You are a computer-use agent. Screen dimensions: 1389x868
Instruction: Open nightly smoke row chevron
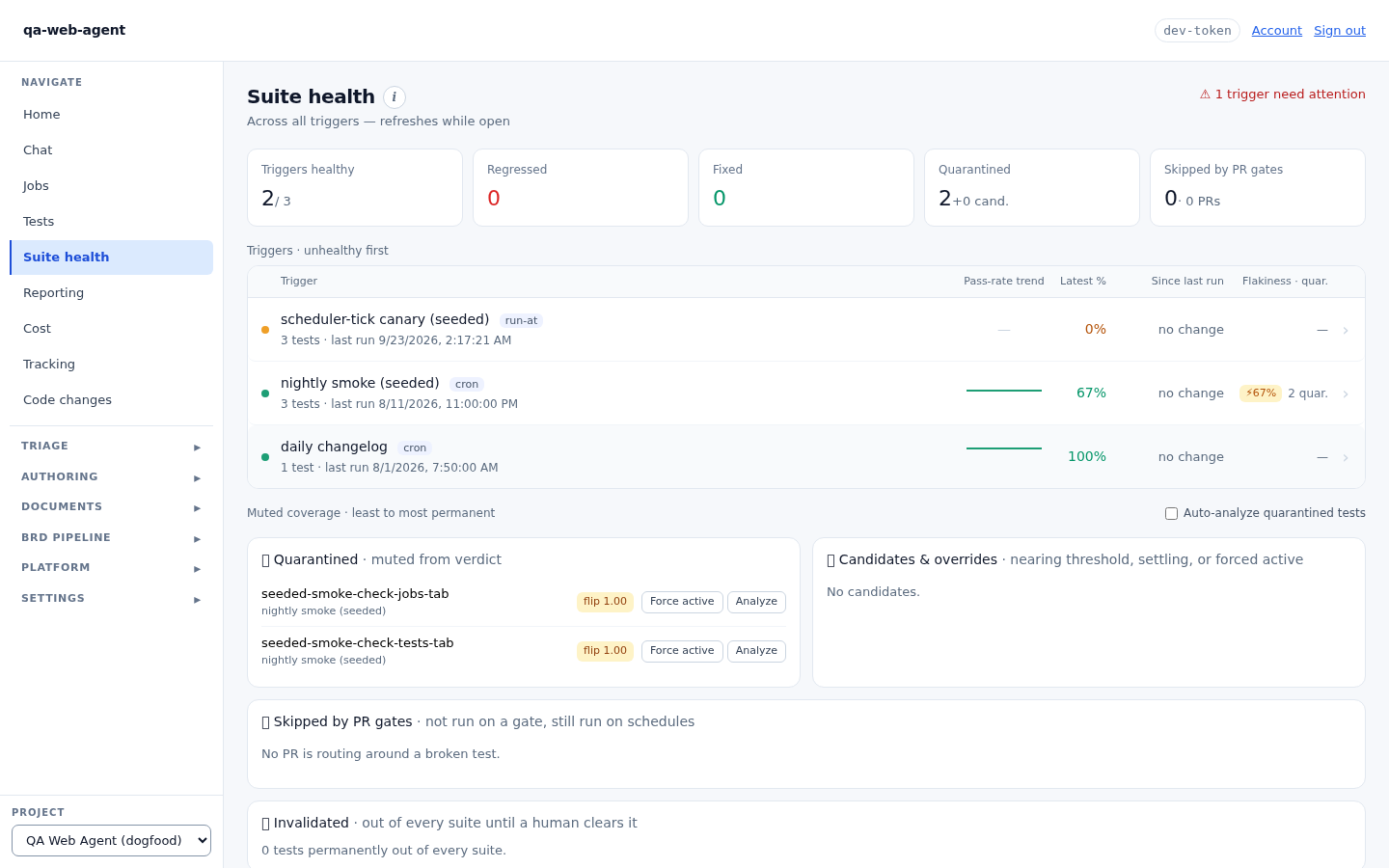(x=1346, y=394)
